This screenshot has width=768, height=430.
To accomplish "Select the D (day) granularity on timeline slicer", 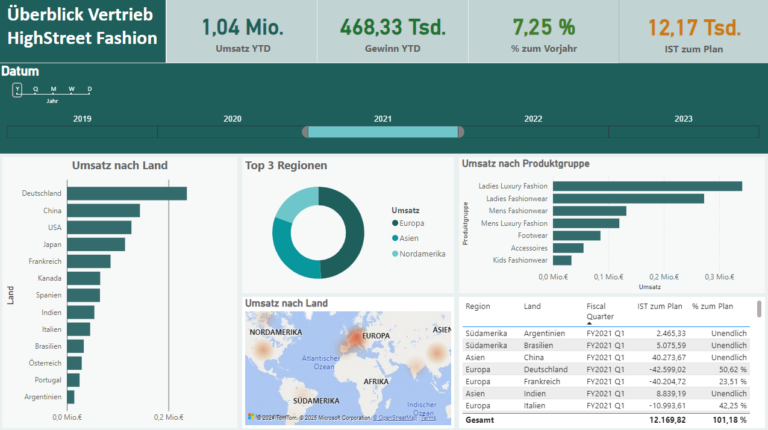I will point(90,89).
